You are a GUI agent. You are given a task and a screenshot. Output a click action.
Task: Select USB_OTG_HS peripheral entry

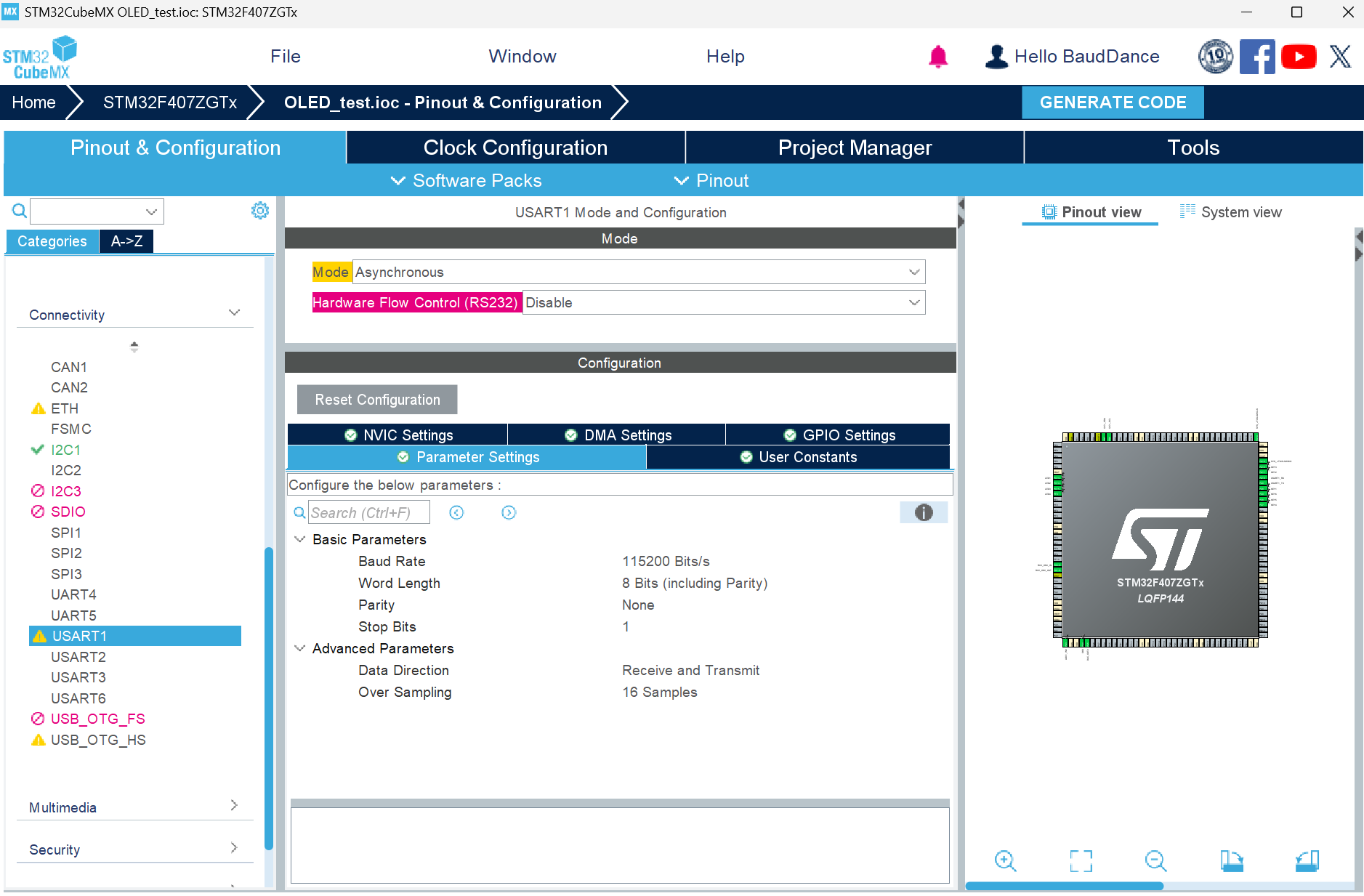tap(98, 740)
